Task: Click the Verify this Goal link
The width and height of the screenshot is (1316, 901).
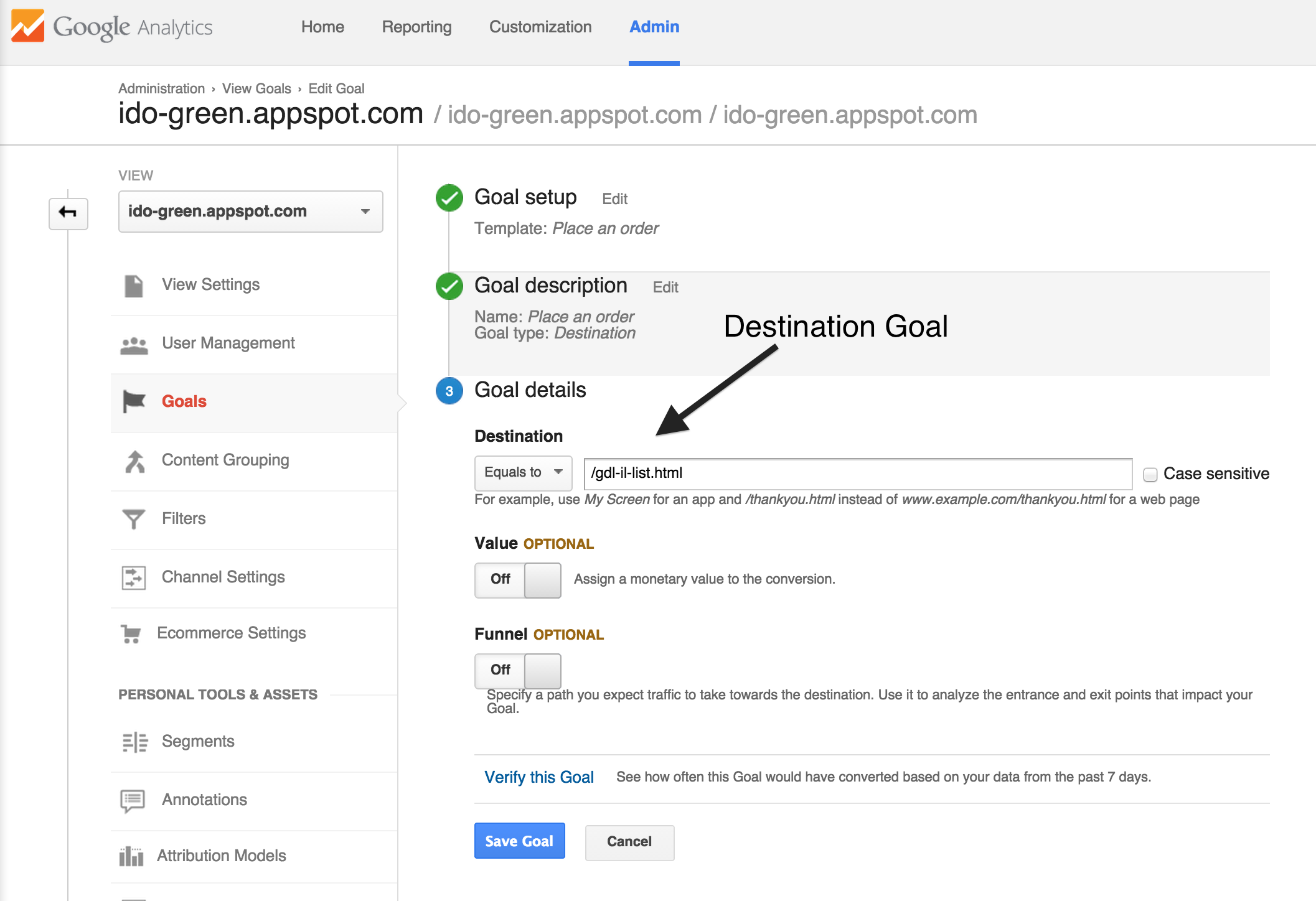Action: coord(539,777)
